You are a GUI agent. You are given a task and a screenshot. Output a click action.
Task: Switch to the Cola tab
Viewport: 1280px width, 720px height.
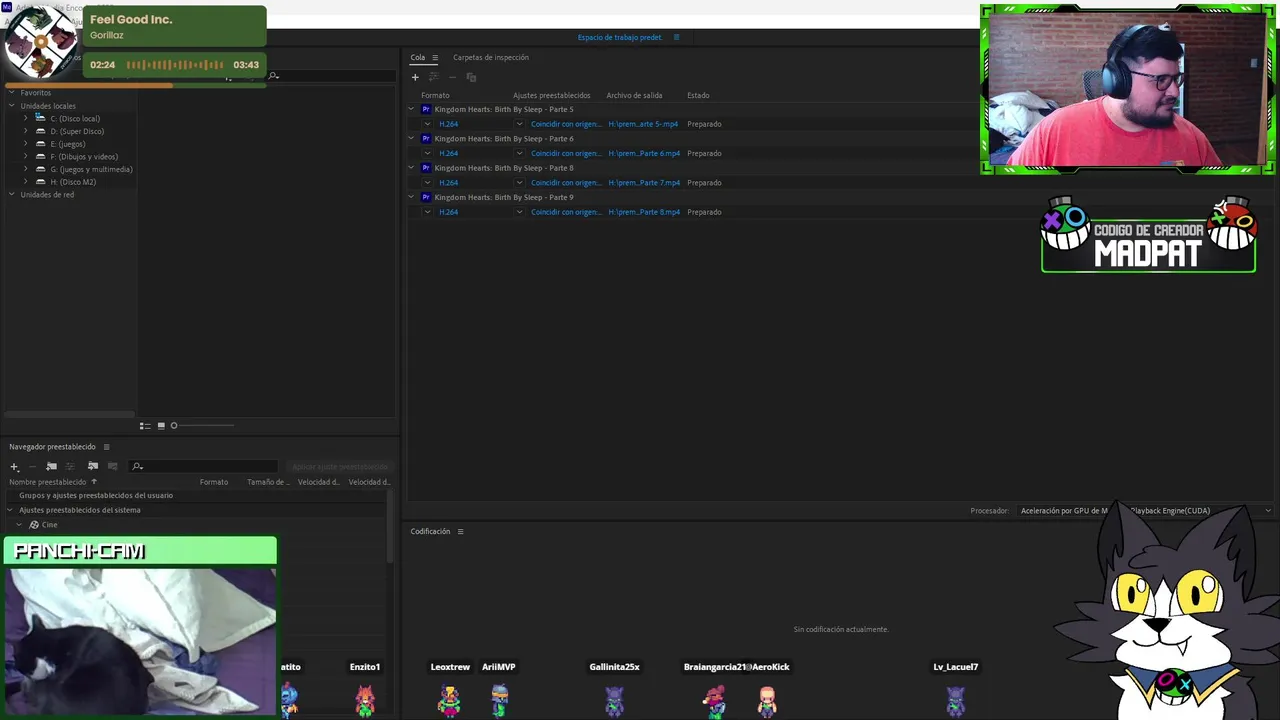point(417,58)
